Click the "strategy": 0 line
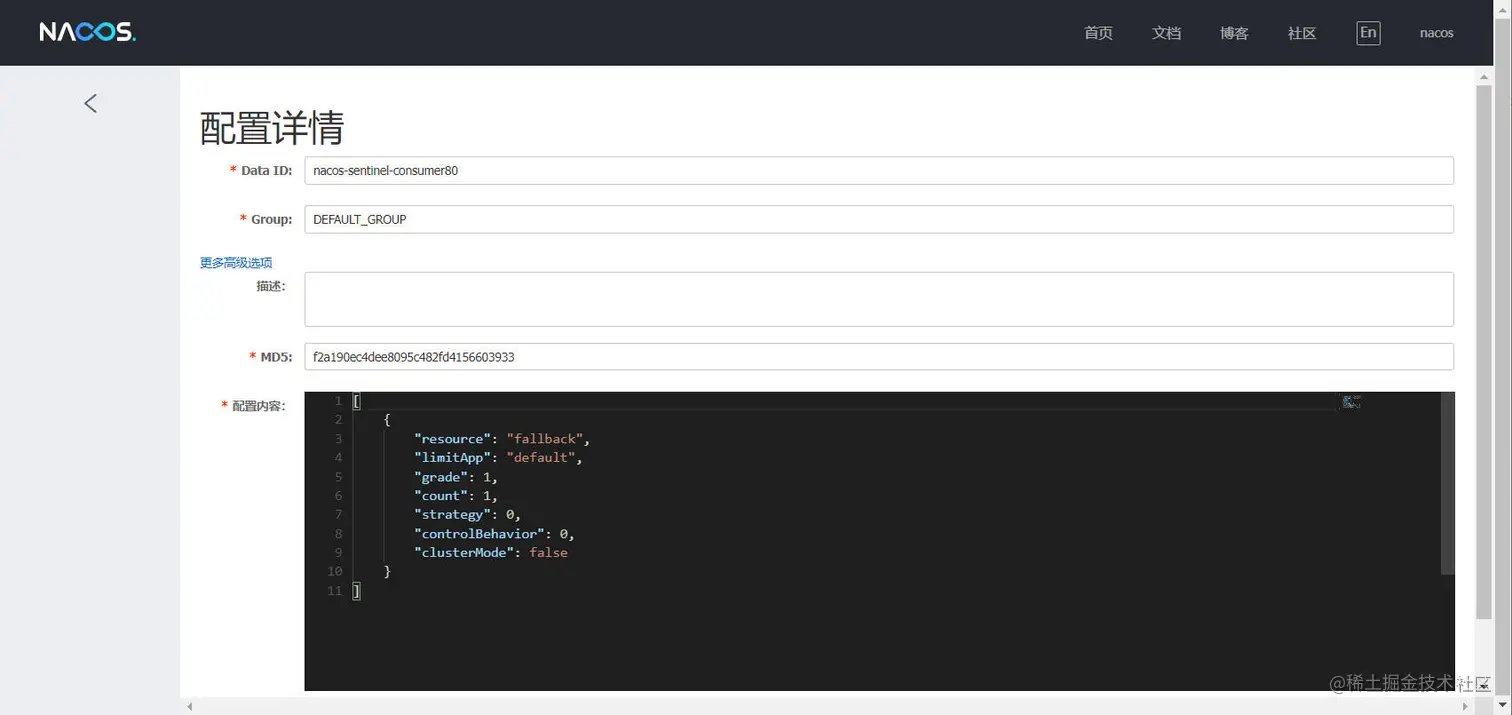The height and width of the screenshot is (715, 1512). click(x=468, y=515)
